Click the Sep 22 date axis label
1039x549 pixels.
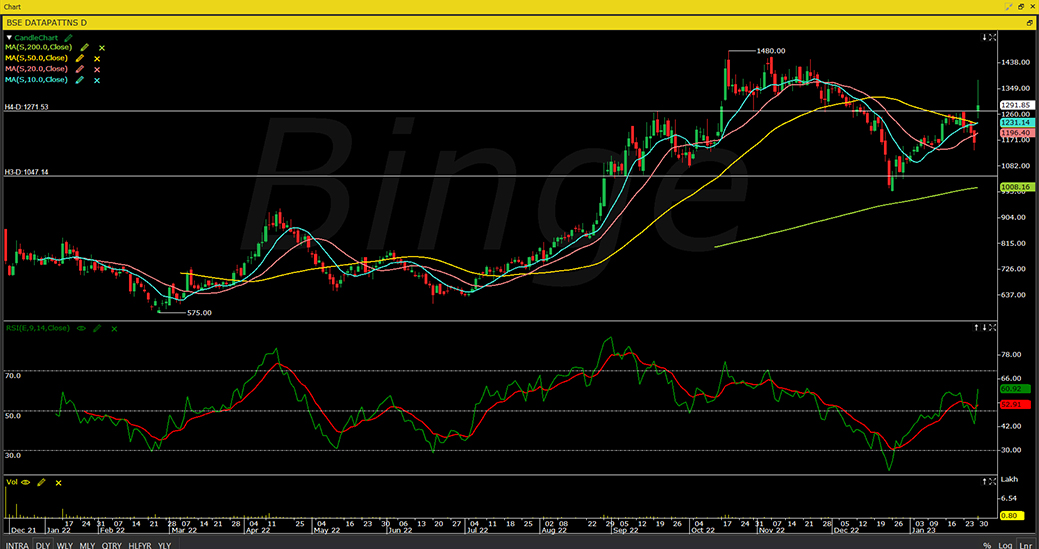[628, 530]
